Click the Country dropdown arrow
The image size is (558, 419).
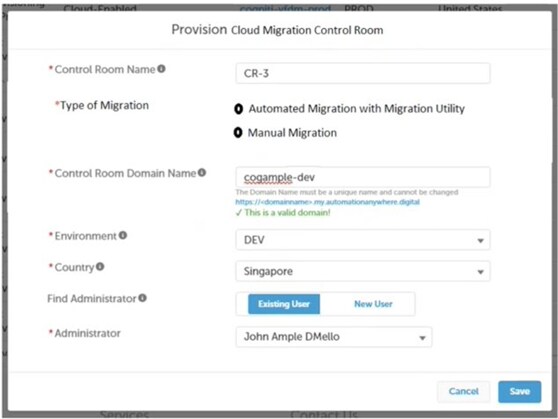point(480,272)
